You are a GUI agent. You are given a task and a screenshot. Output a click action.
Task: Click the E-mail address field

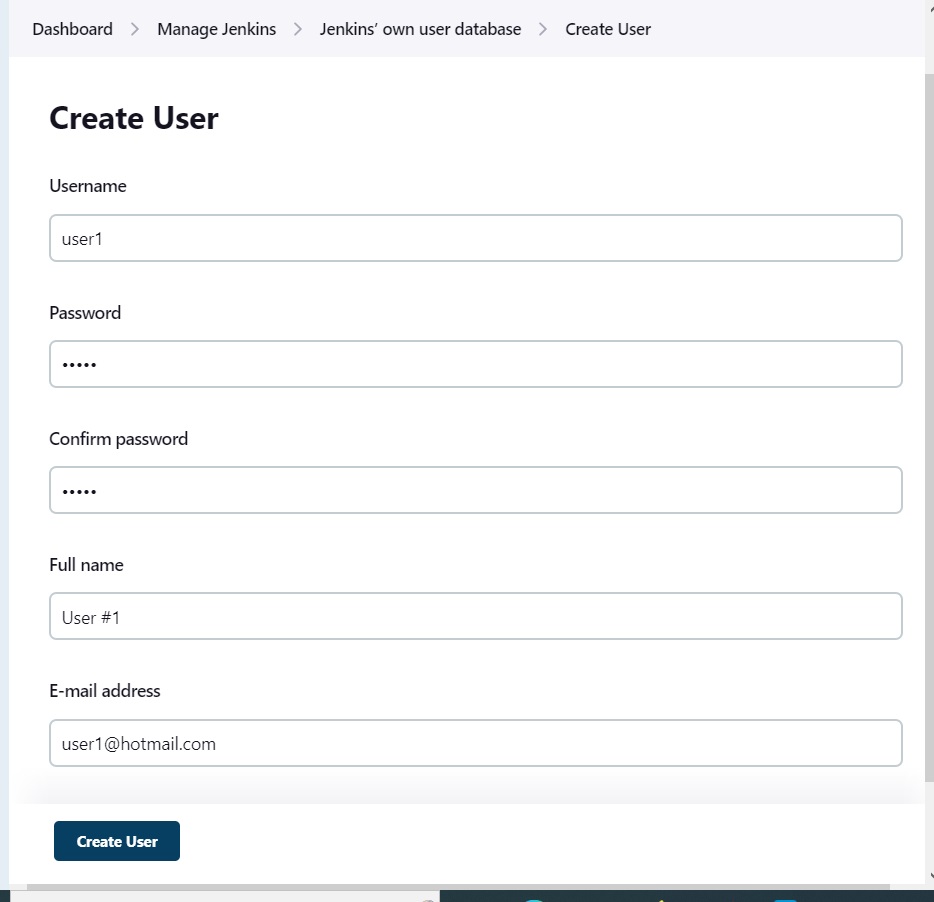pos(475,743)
